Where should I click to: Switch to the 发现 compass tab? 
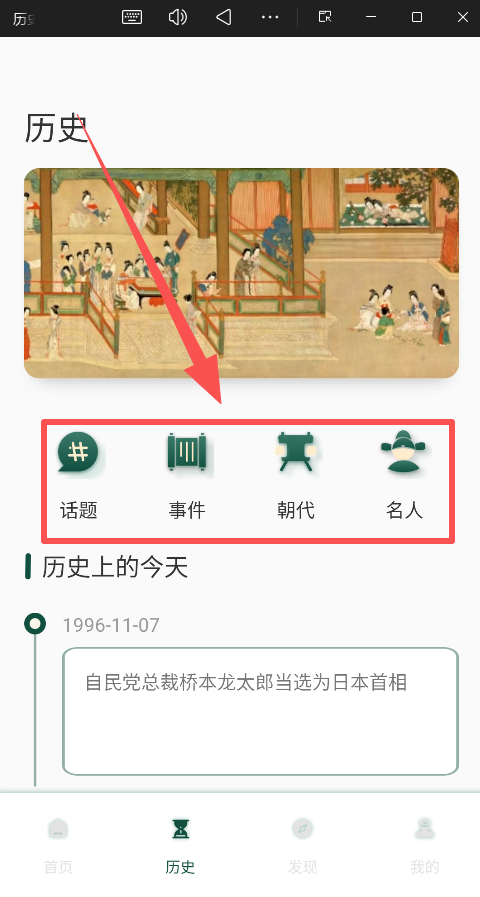tap(302, 844)
